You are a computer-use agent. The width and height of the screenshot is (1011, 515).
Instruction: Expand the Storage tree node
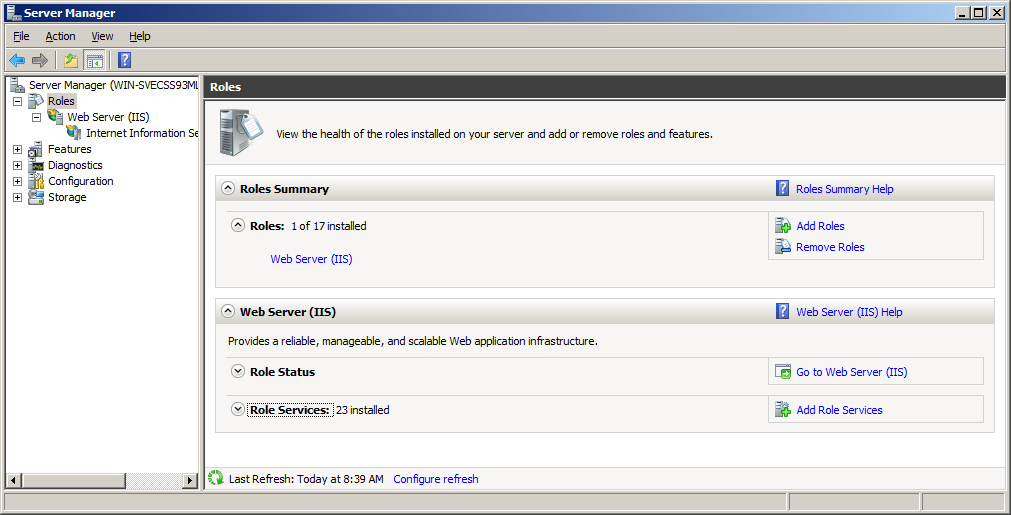pyautogui.click(x=17, y=197)
